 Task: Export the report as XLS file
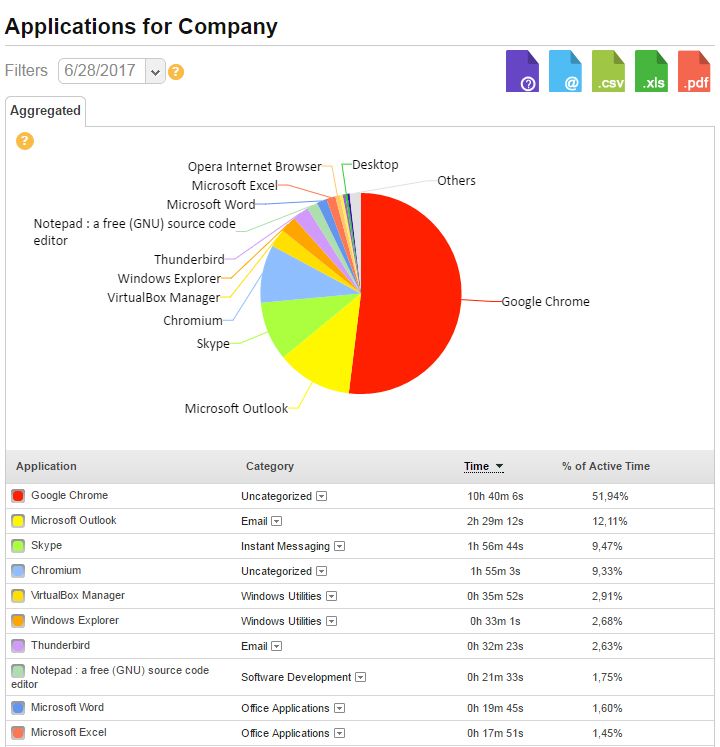[x=651, y=71]
